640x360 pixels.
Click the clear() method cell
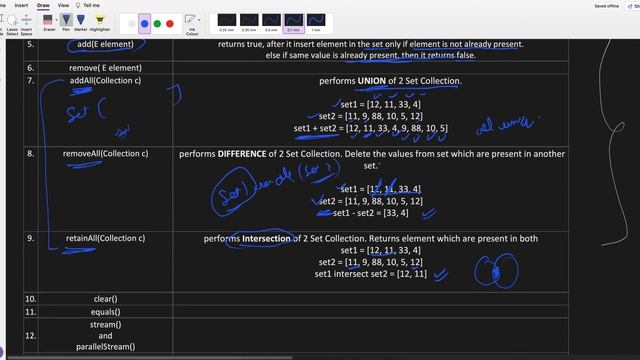[105, 299]
